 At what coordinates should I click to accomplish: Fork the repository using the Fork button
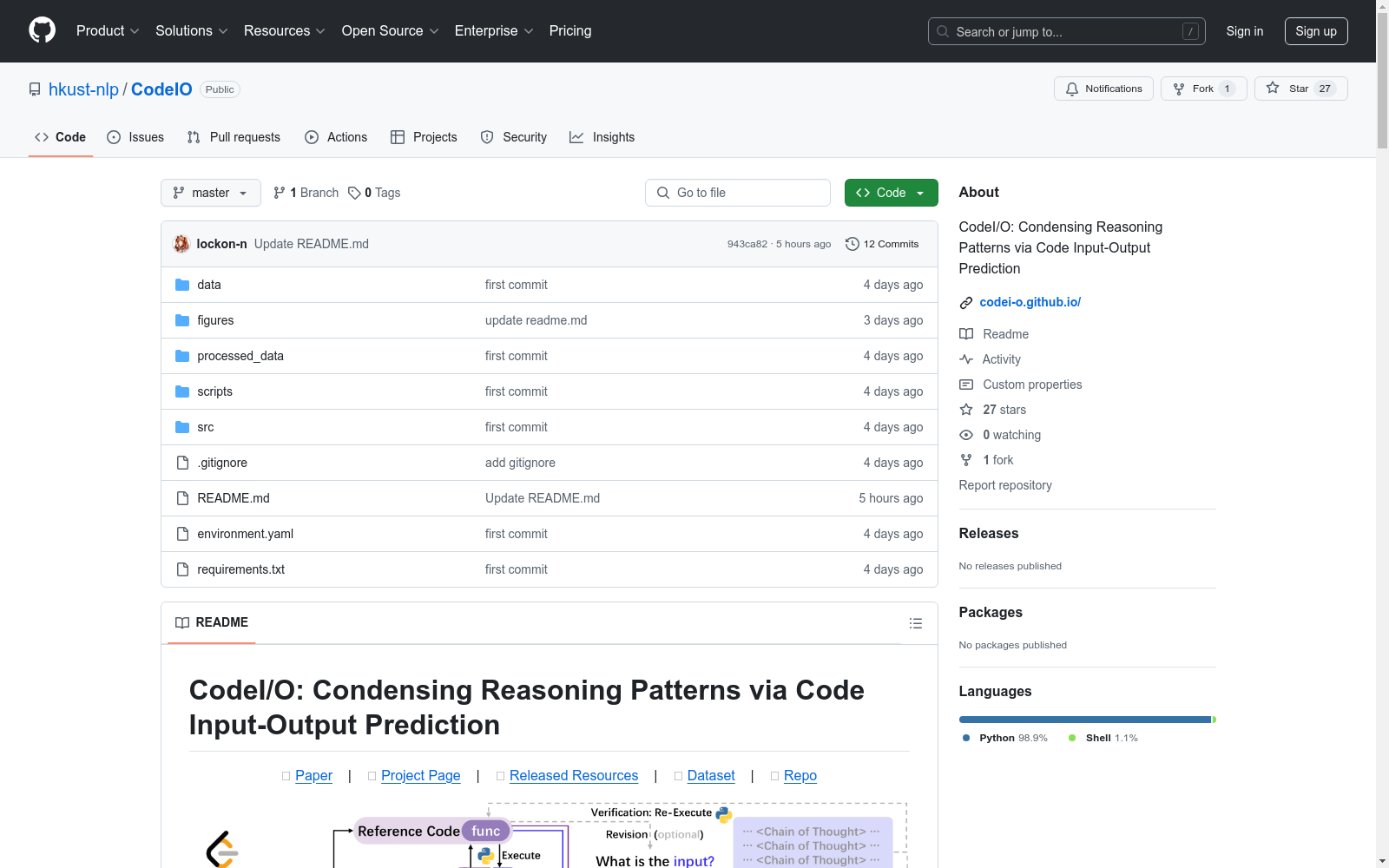(1203, 89)
